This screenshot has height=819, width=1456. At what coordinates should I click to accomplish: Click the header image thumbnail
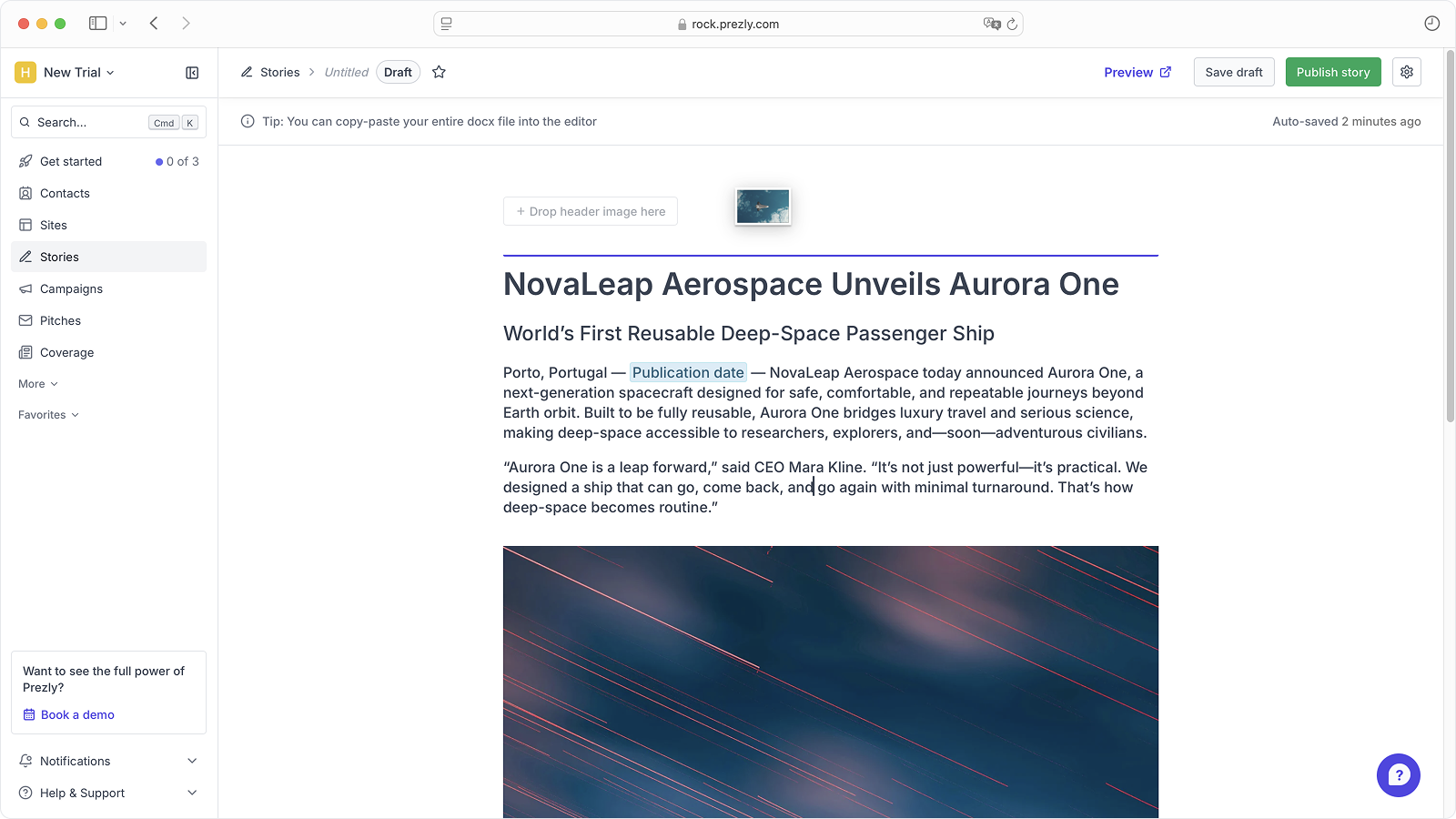click(763, 207)
